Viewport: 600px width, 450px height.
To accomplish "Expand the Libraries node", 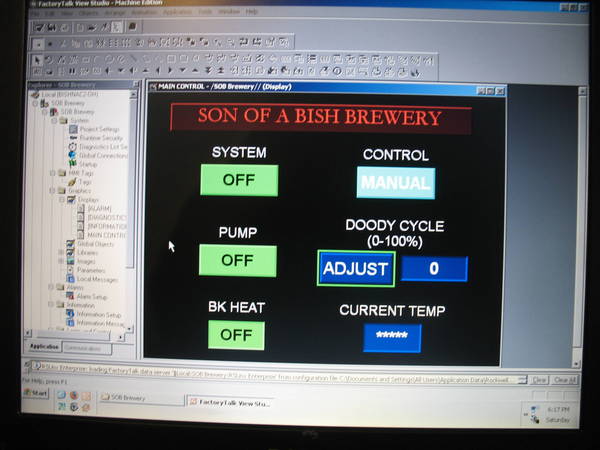I will pos(61,252).
